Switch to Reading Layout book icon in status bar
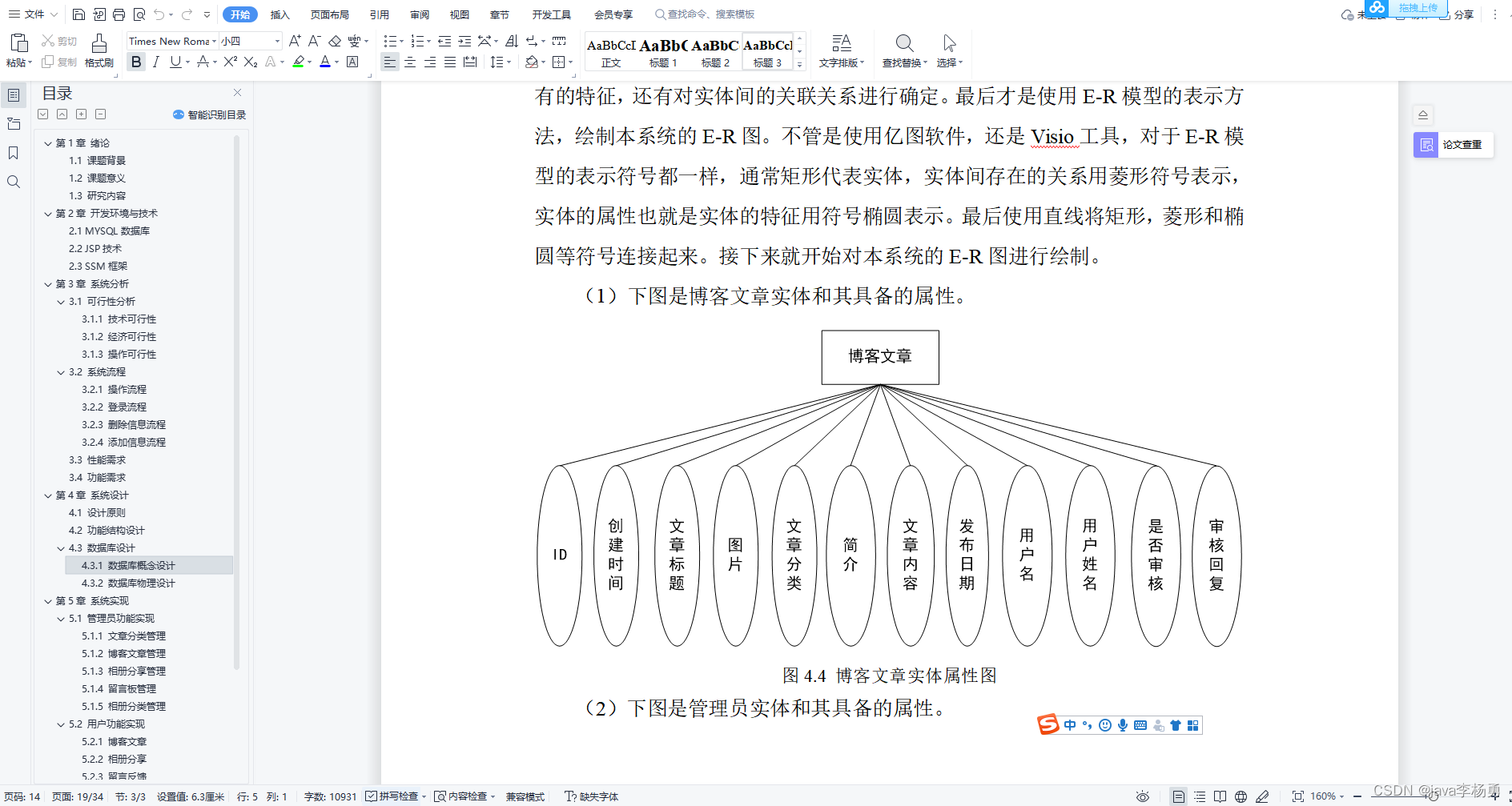The image size is (1512, 806). [x=1220, y=796]
